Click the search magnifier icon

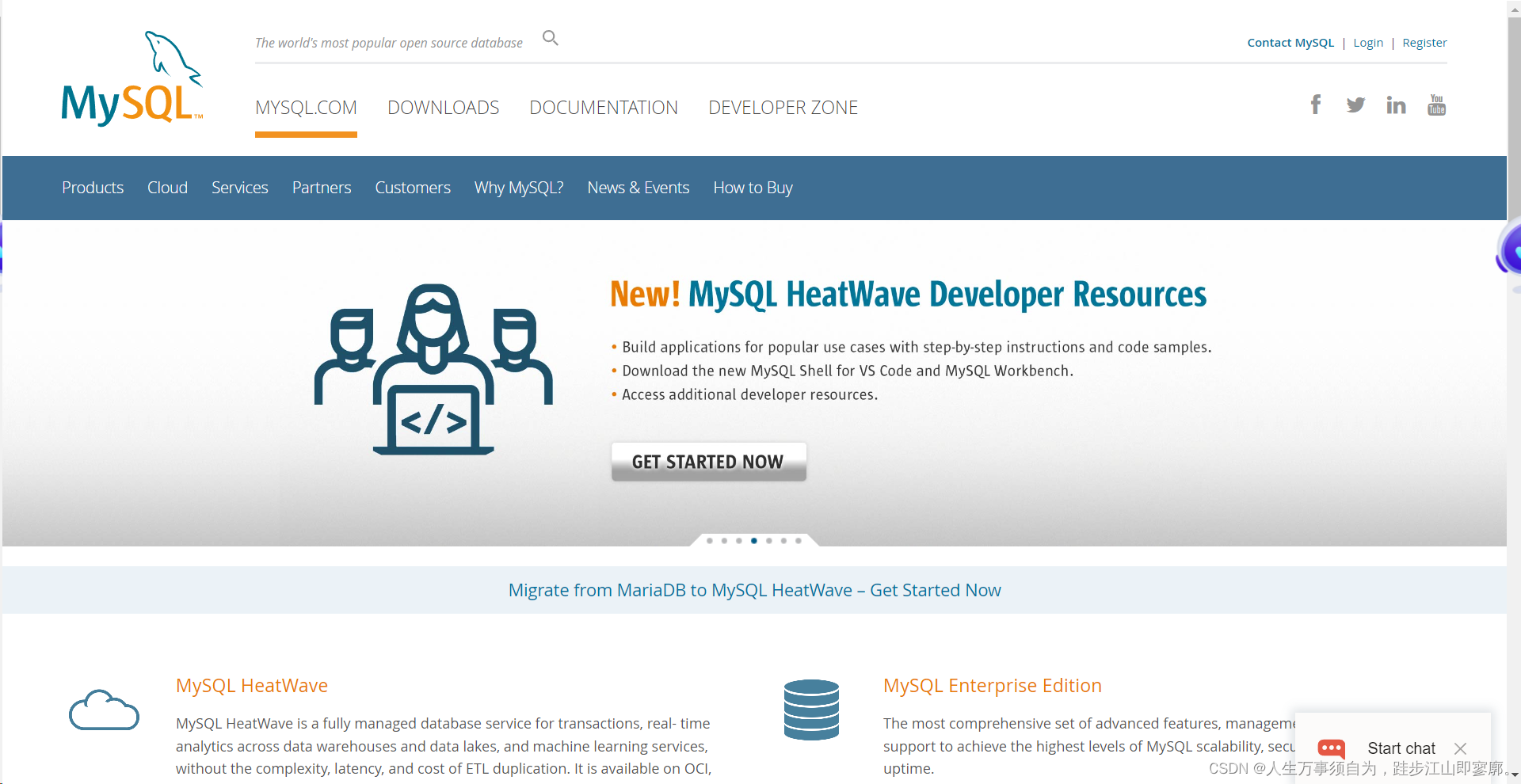pos(550,37)
